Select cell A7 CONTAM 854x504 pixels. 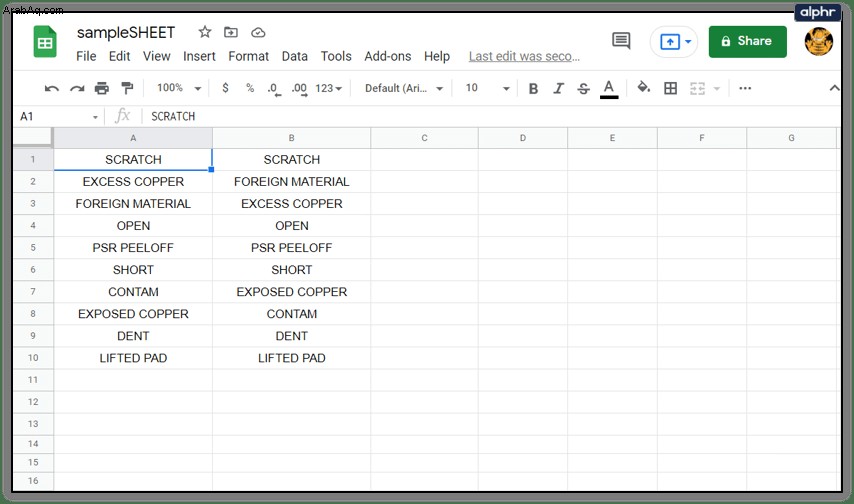point(133,292)
